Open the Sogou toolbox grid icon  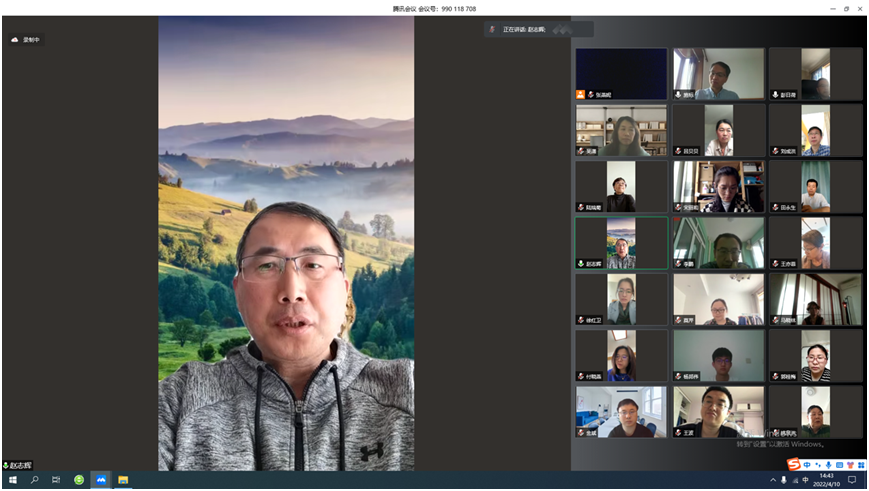click(862, 464)
